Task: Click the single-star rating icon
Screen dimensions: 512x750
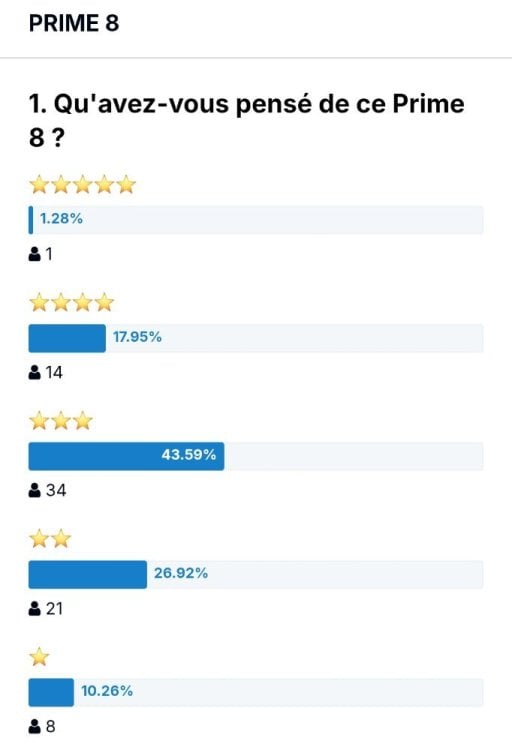Action: 39,657
